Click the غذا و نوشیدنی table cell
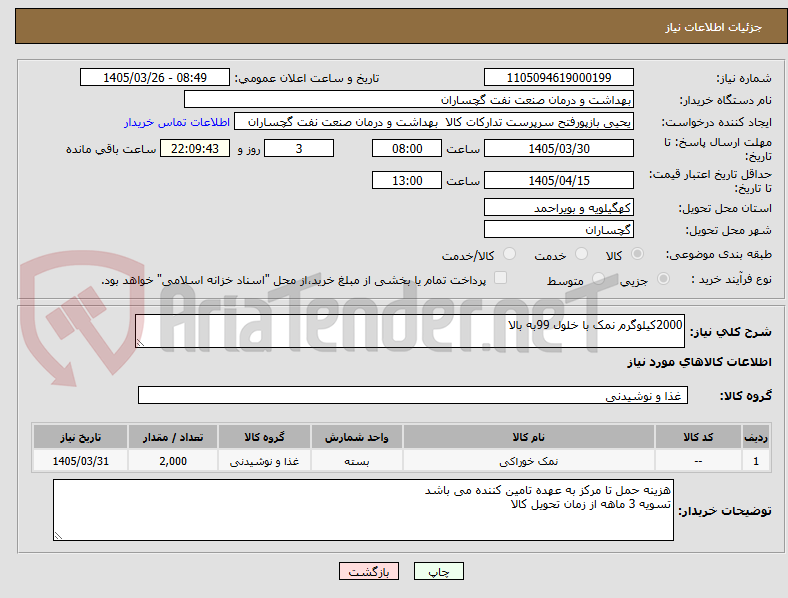 [264, 461]
